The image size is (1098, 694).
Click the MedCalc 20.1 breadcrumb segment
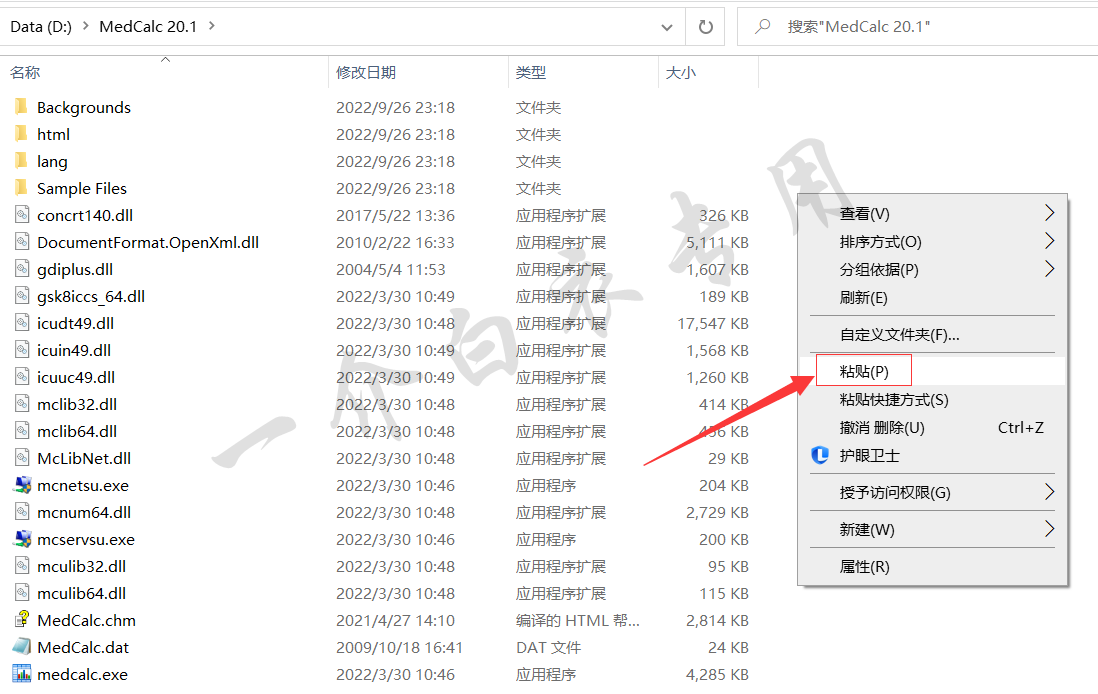(x=148, y=27)
